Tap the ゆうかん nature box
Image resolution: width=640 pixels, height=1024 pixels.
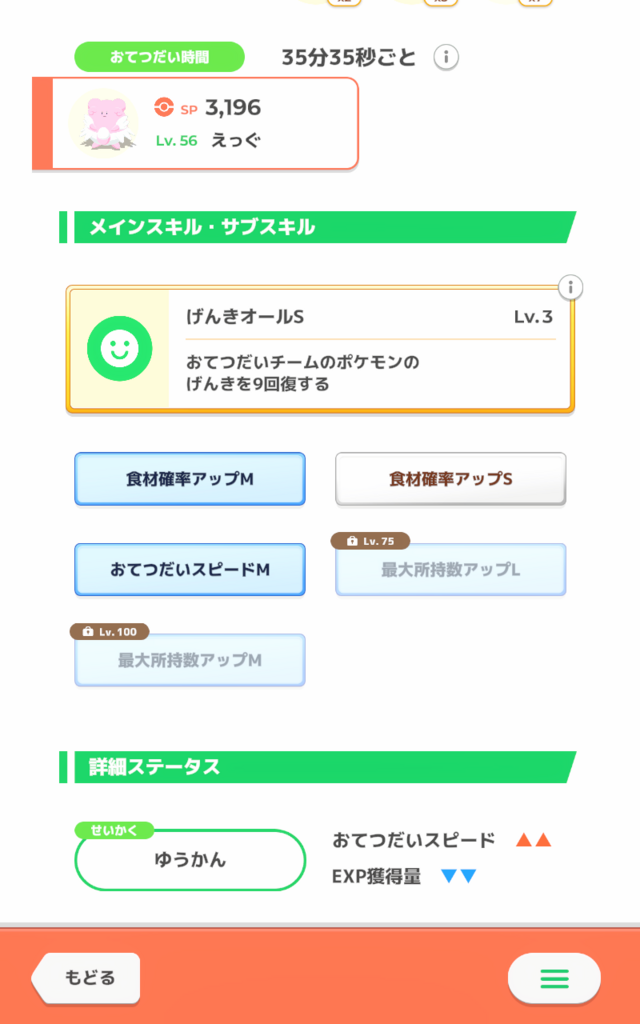click(x=190, y=859)
